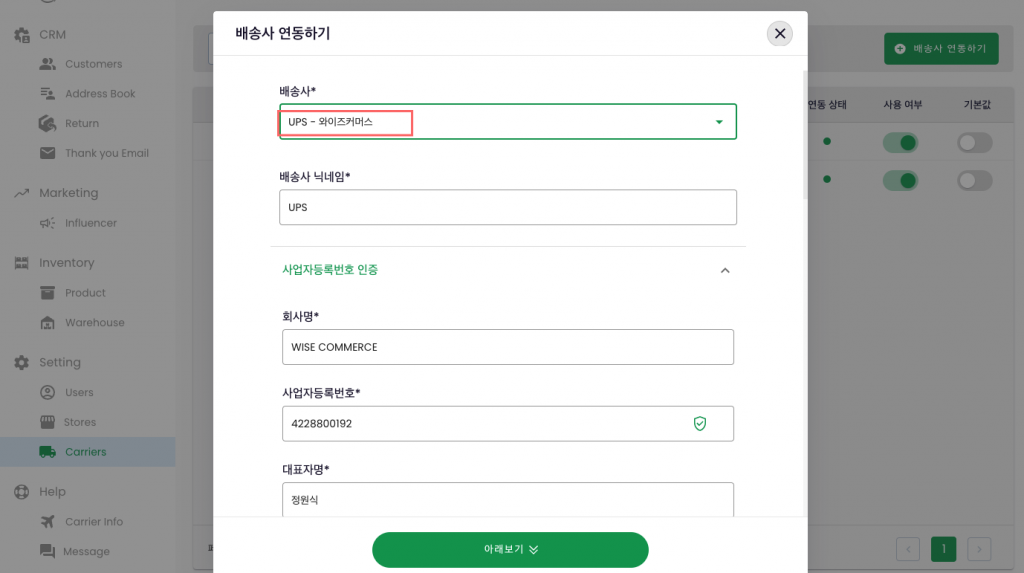Click the Thank you Email envelope icon

point(47,153)
